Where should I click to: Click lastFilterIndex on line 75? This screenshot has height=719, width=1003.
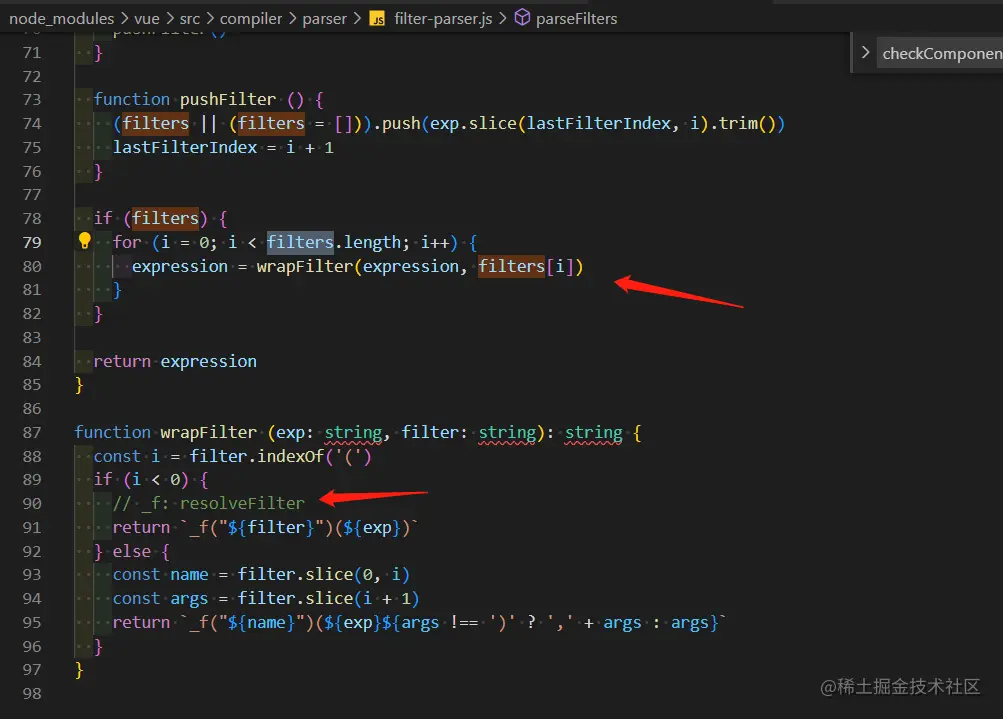185,147
